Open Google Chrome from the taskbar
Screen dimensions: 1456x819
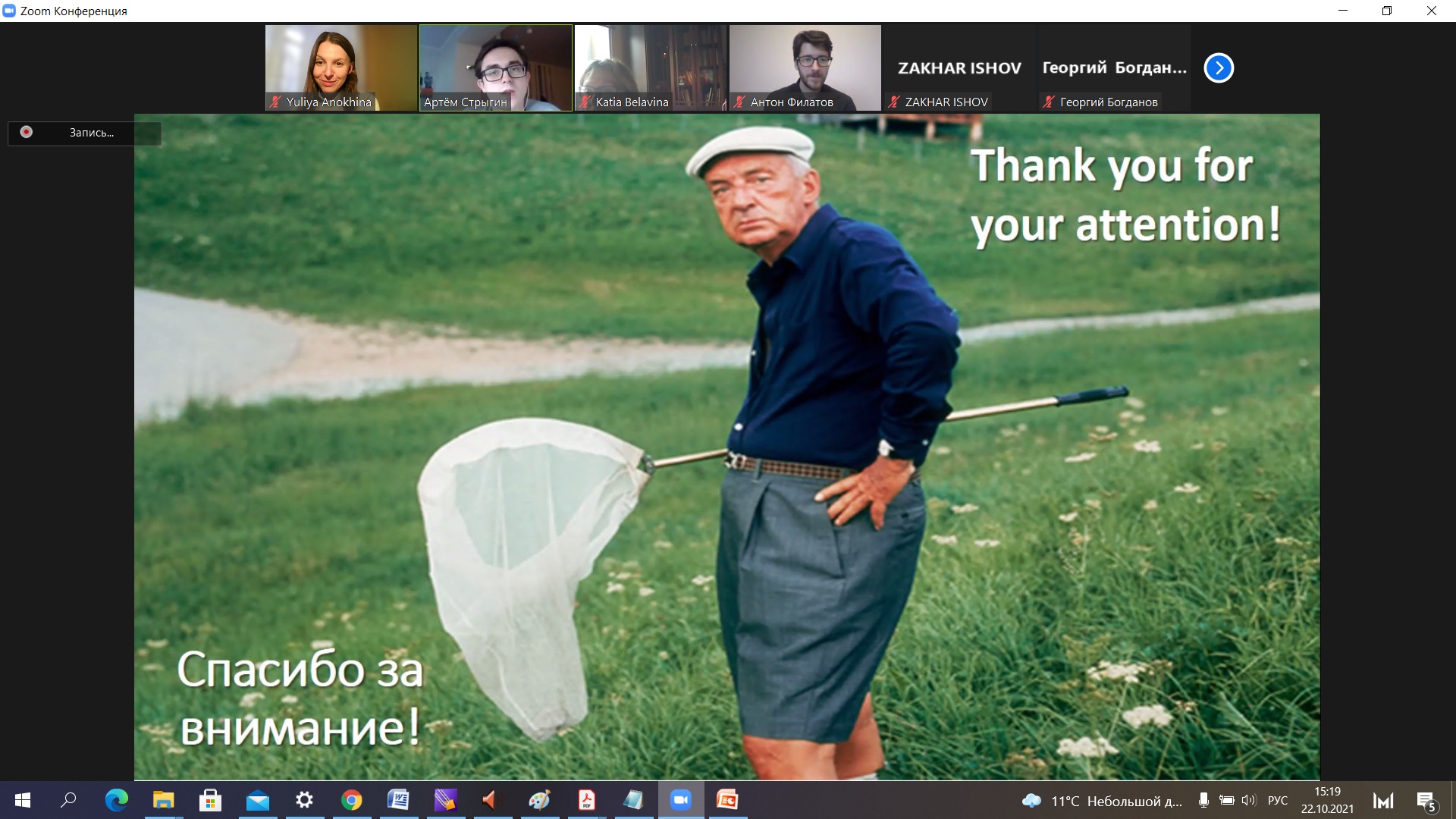tap(351, 800)
